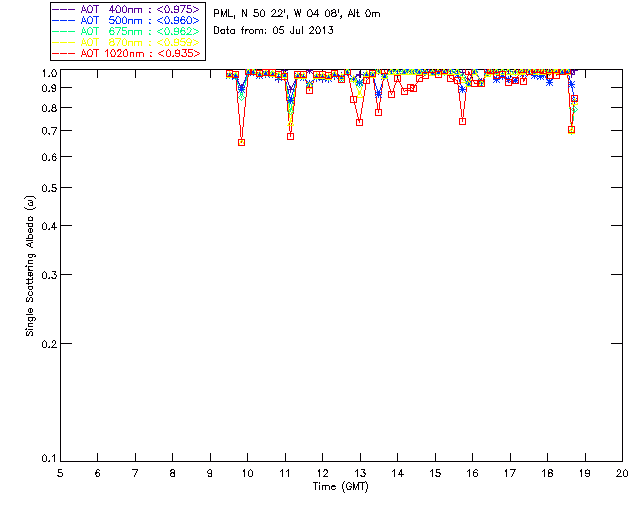Screen dimensions: 640x512
Task: Click the 'Data from: 05 Jul 2013' text
Action: 273,31
